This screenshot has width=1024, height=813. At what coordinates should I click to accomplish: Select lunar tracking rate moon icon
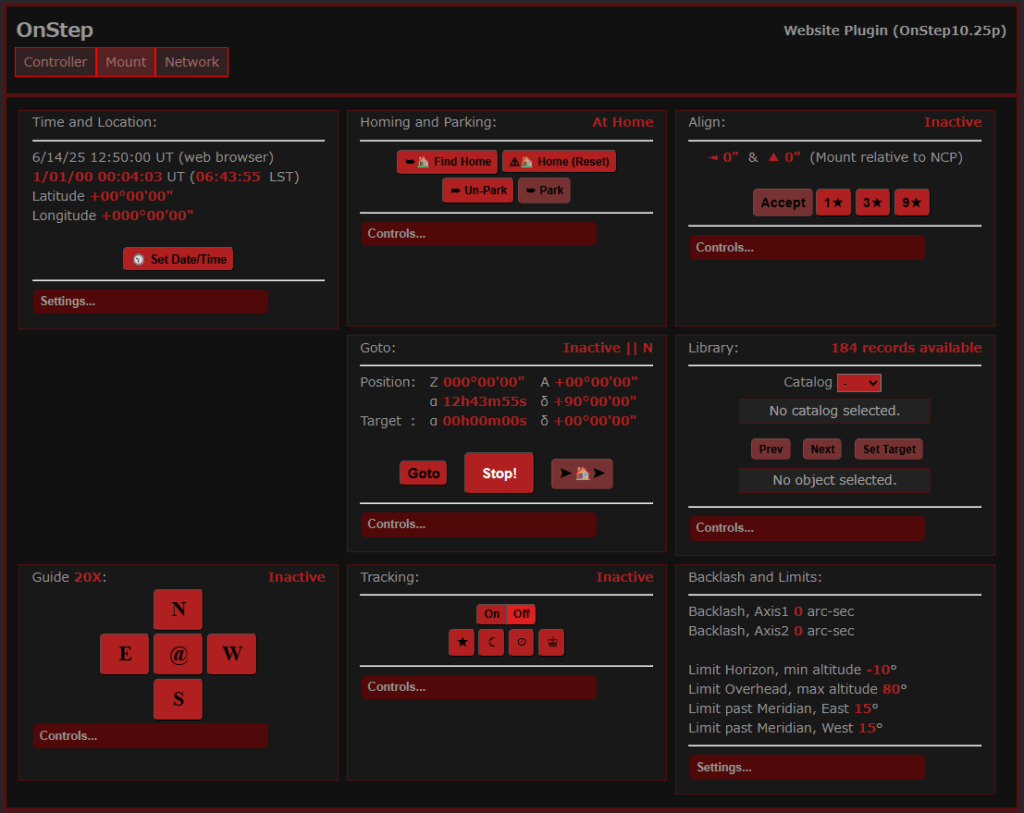[x=491, y=643]
